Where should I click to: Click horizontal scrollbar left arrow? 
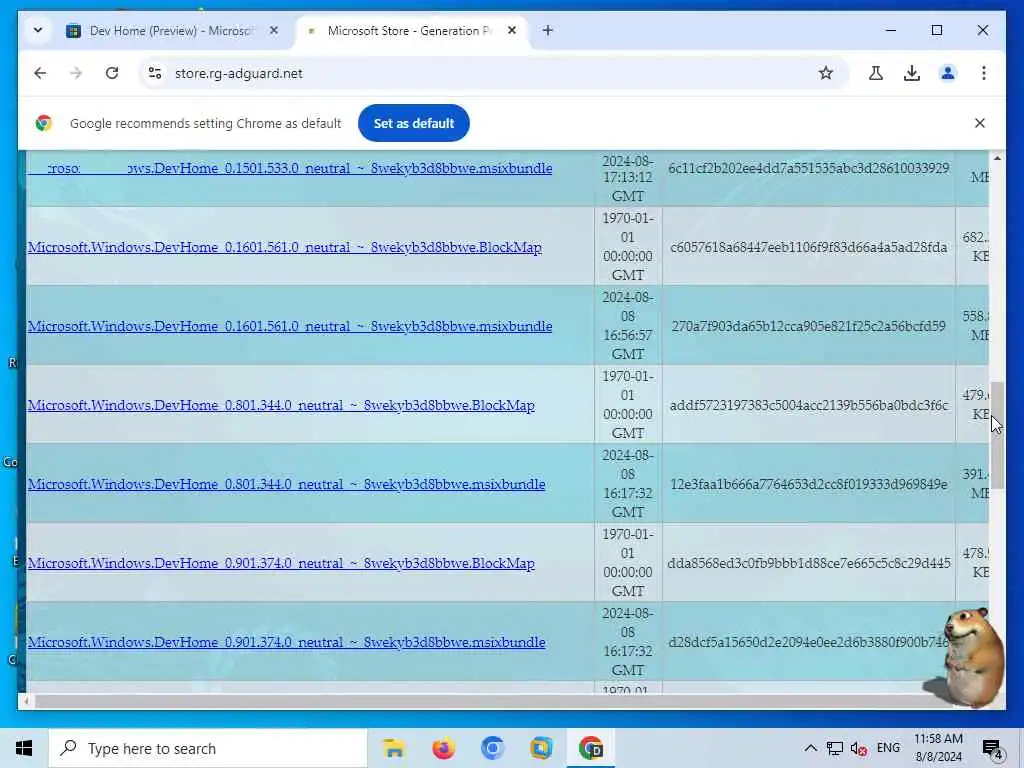coord(26,701)
